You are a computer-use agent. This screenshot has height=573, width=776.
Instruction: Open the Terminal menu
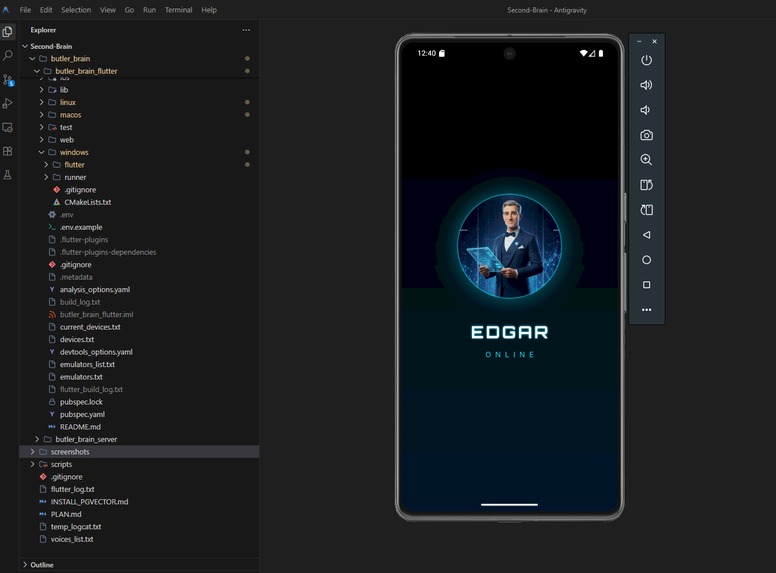(179, 10)
